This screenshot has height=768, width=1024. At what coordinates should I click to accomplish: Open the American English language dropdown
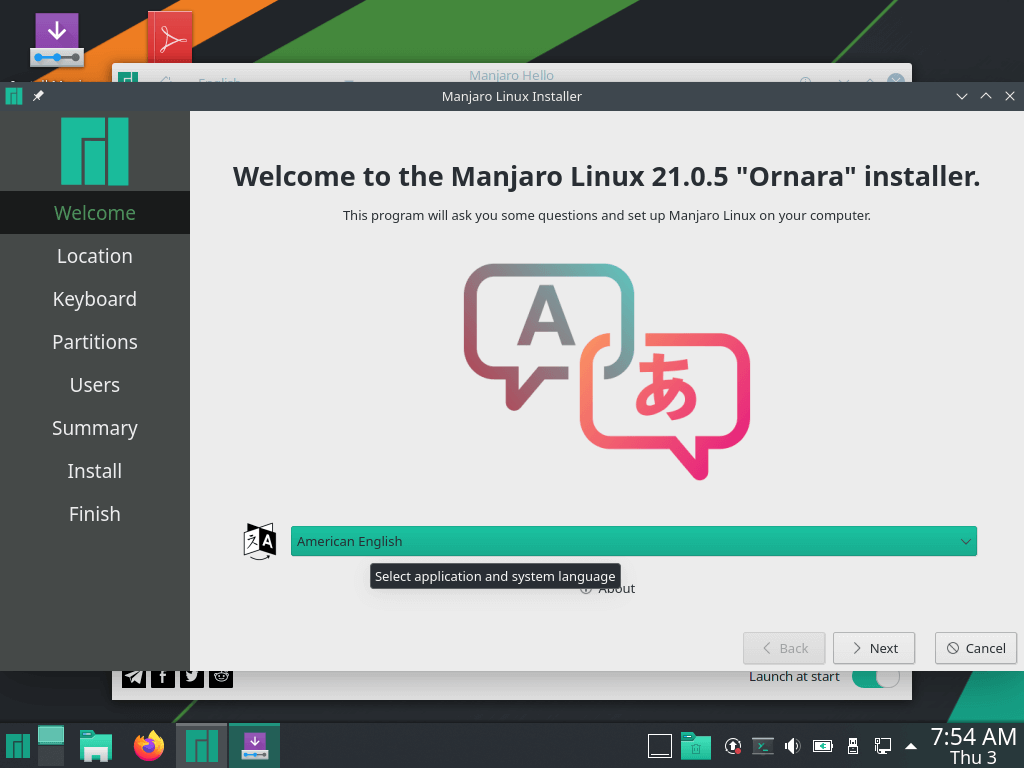click(633, 541)
